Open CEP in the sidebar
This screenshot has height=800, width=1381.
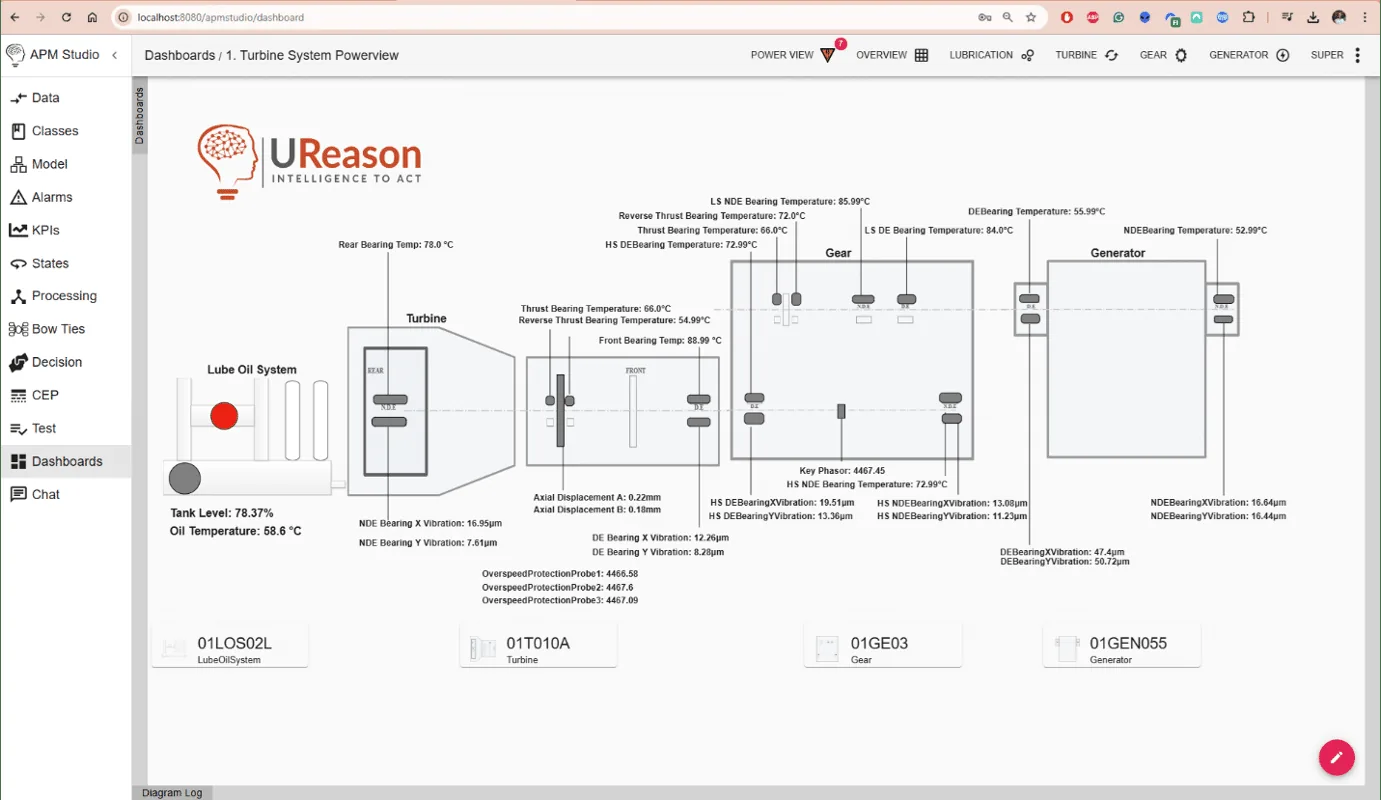point(65,395)
